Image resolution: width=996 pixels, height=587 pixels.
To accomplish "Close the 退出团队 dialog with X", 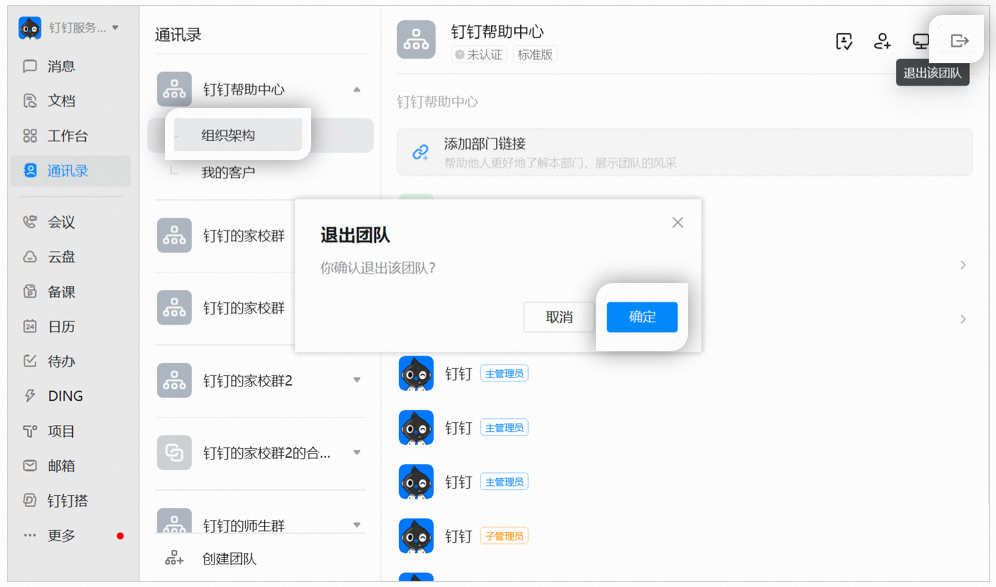I will (678, 222).
